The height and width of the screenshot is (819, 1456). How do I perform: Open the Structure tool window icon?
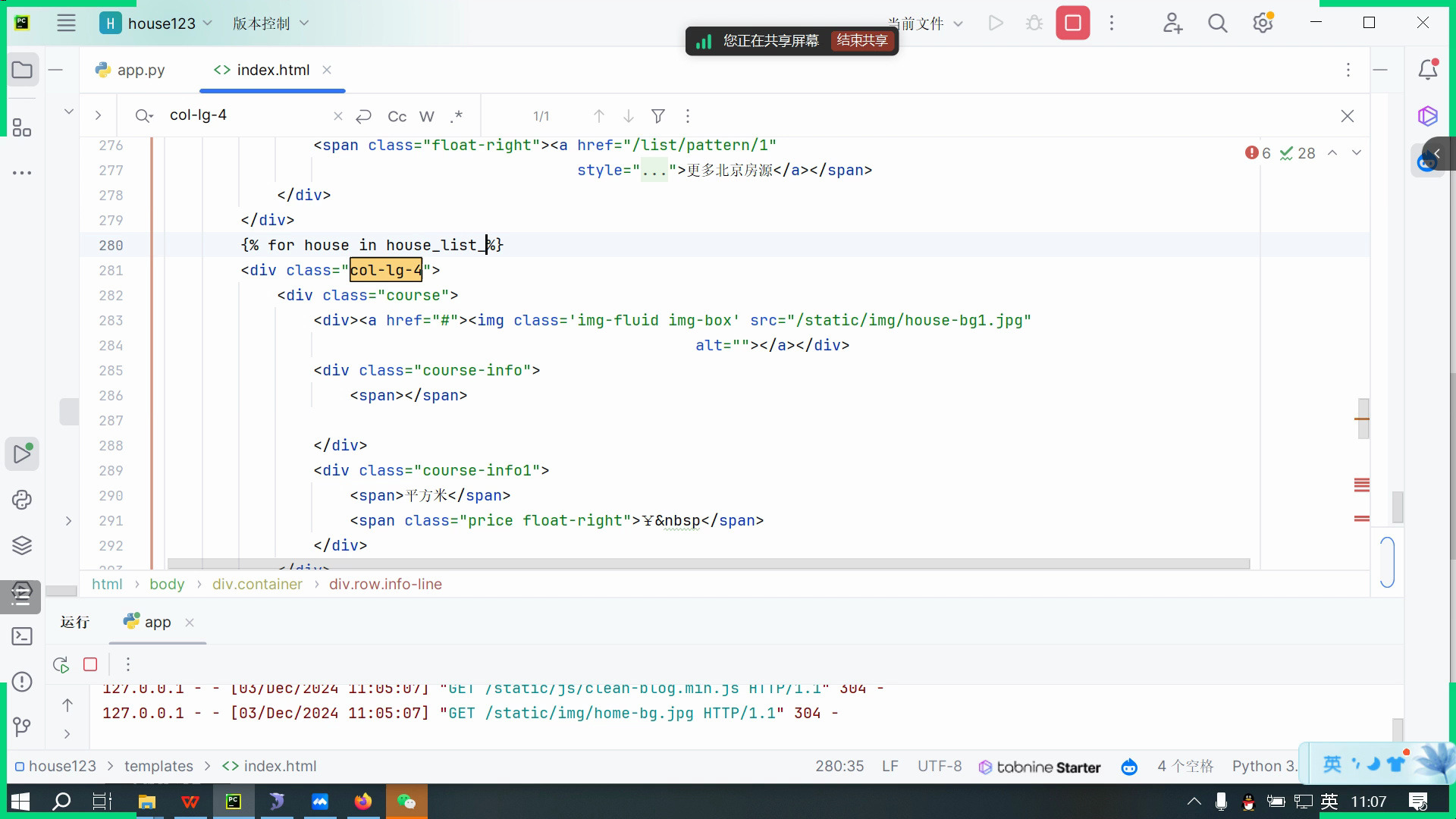(22, 128)
